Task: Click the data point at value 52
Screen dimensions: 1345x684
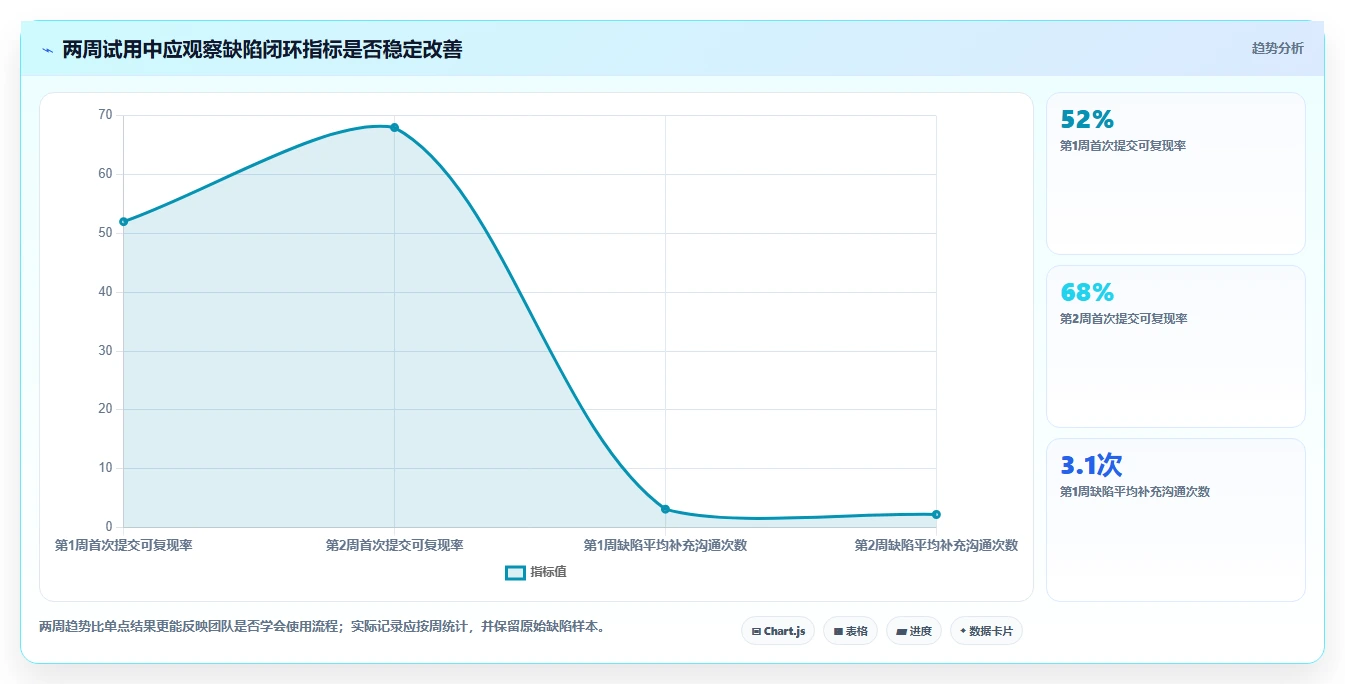Action: click(x=123, y=222)
